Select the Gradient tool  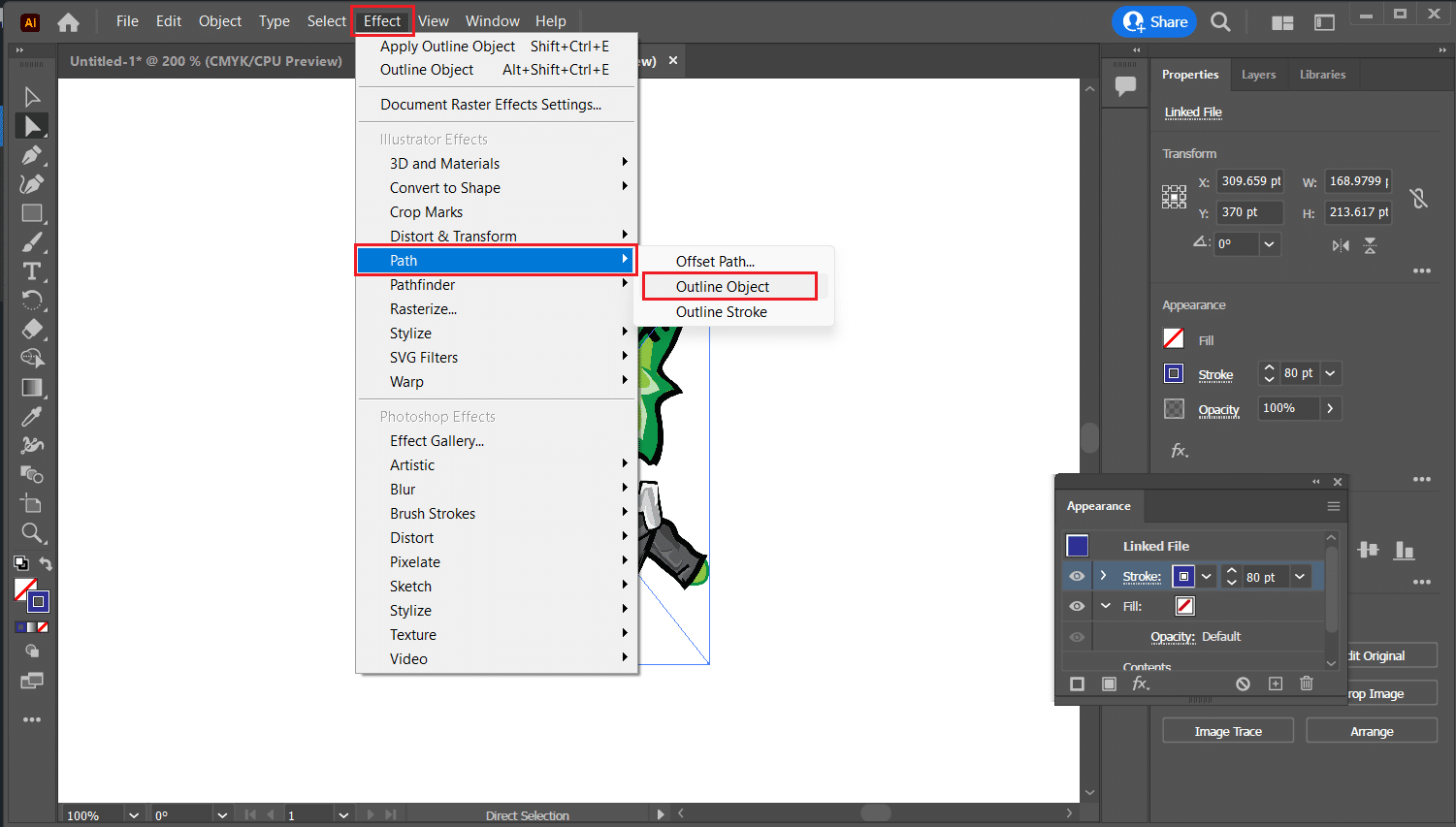point(32,388)
